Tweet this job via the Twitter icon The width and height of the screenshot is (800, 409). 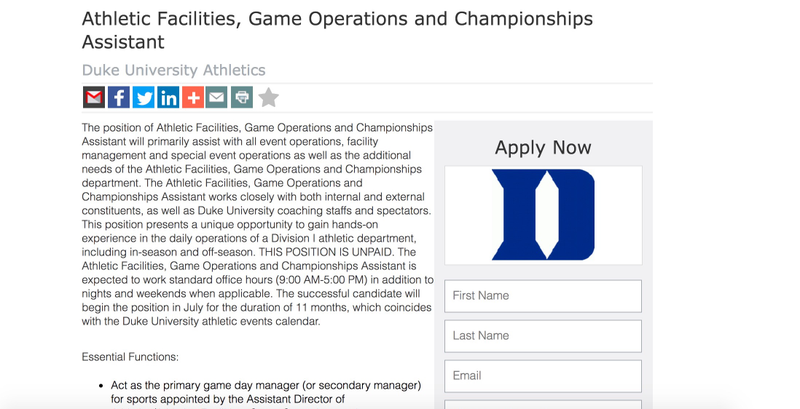point(143,97)
